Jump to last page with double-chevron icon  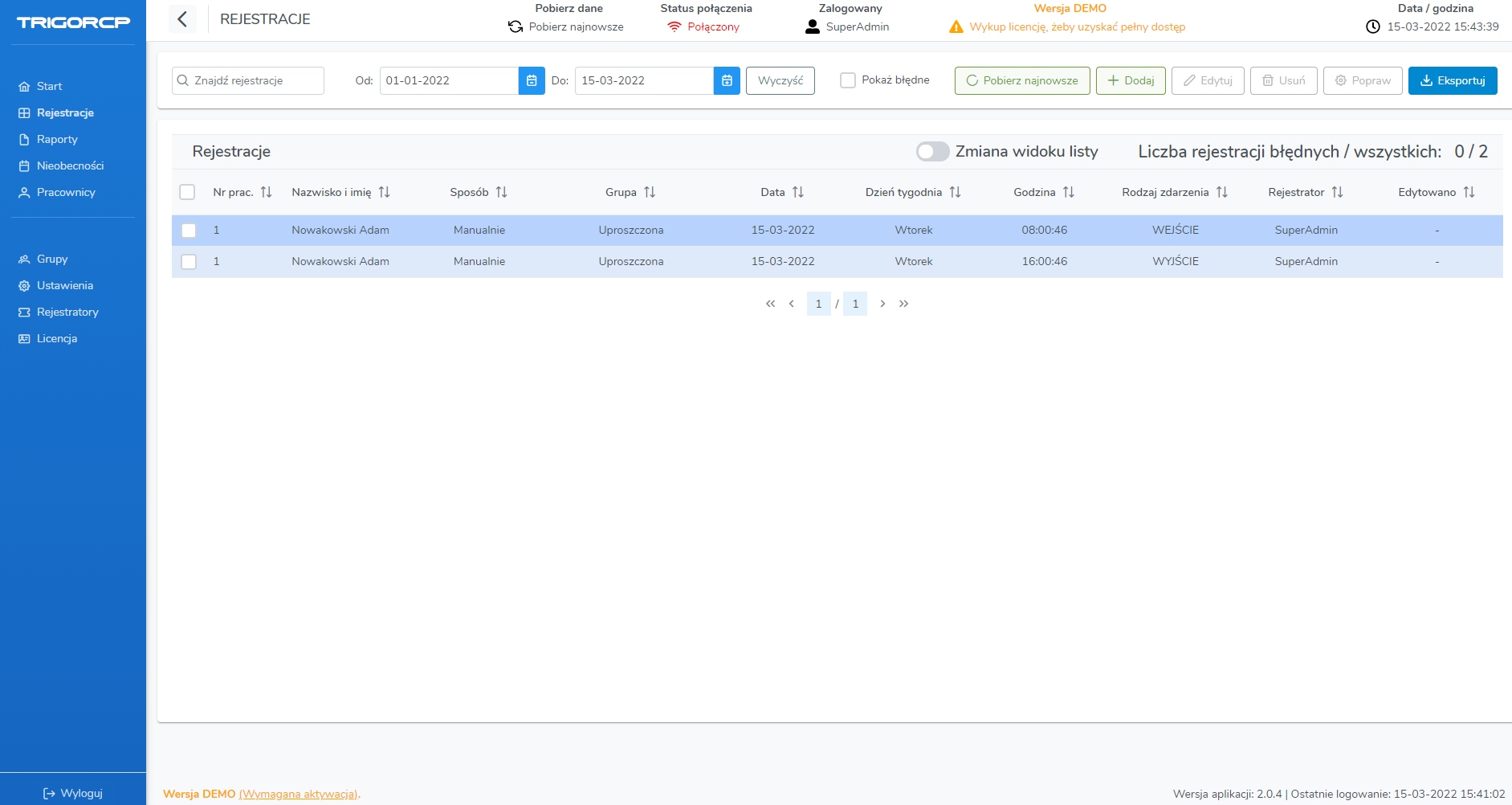(904, 304)
